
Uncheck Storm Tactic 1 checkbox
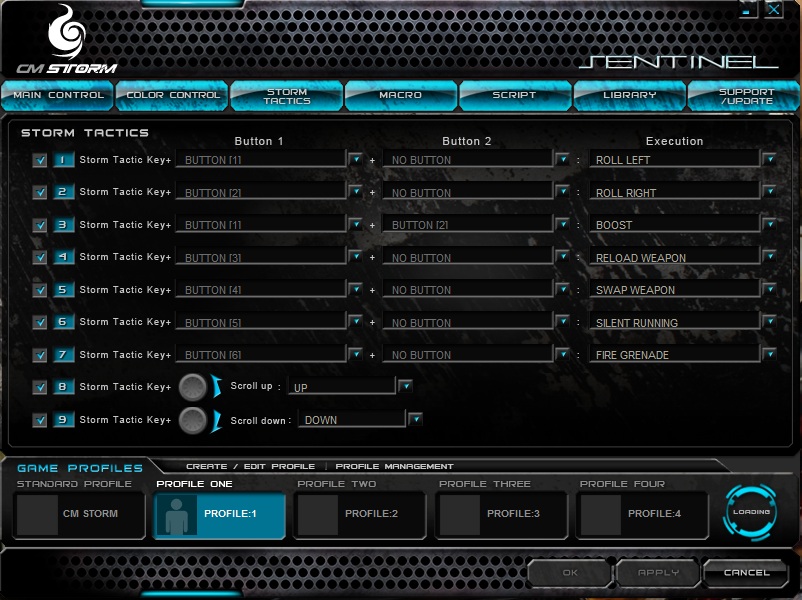pos(39,161)
